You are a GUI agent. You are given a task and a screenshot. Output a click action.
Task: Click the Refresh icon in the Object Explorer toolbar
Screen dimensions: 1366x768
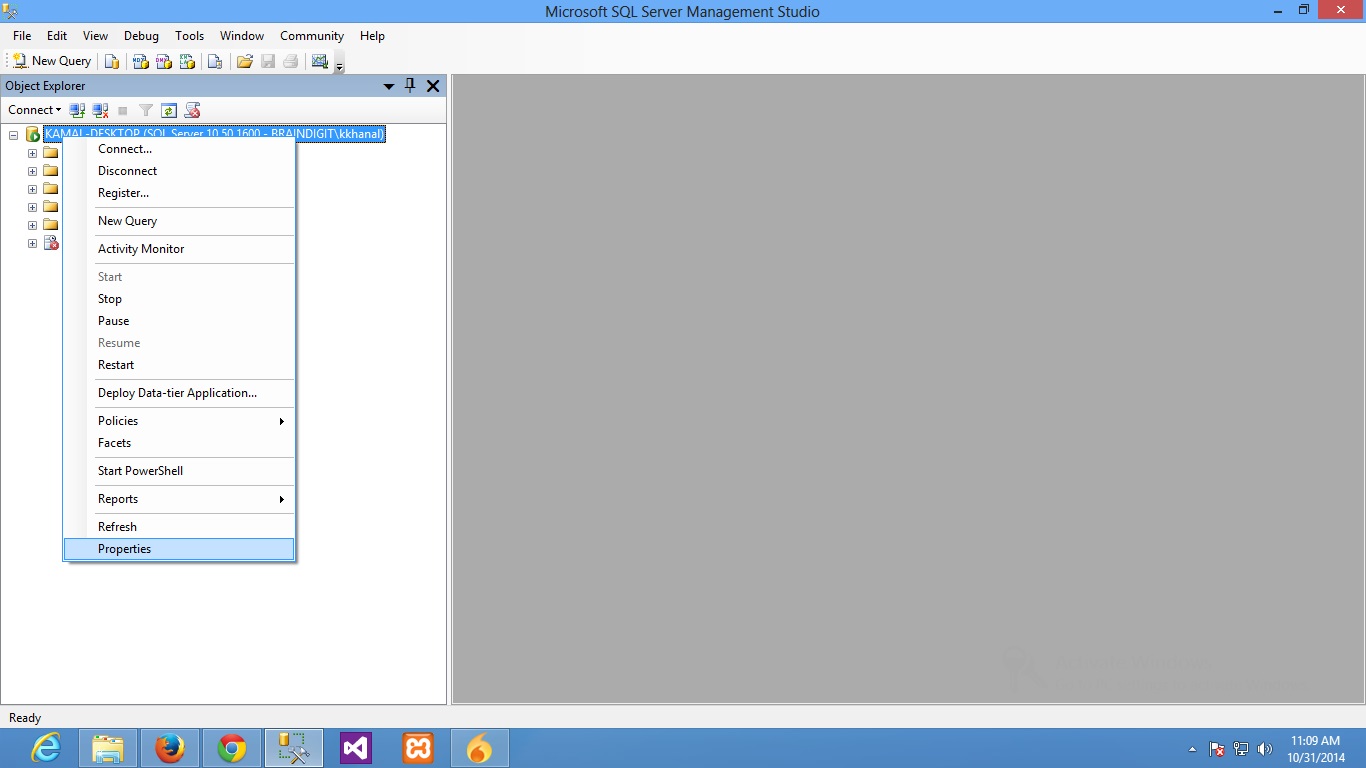click(x=169, y=110)
